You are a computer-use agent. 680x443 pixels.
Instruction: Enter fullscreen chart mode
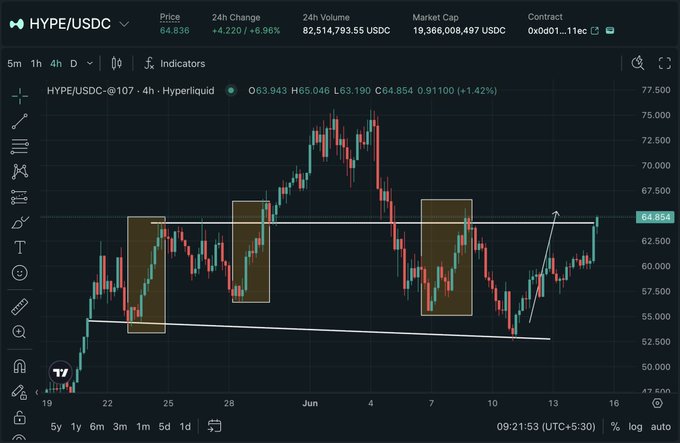point(665,63)
